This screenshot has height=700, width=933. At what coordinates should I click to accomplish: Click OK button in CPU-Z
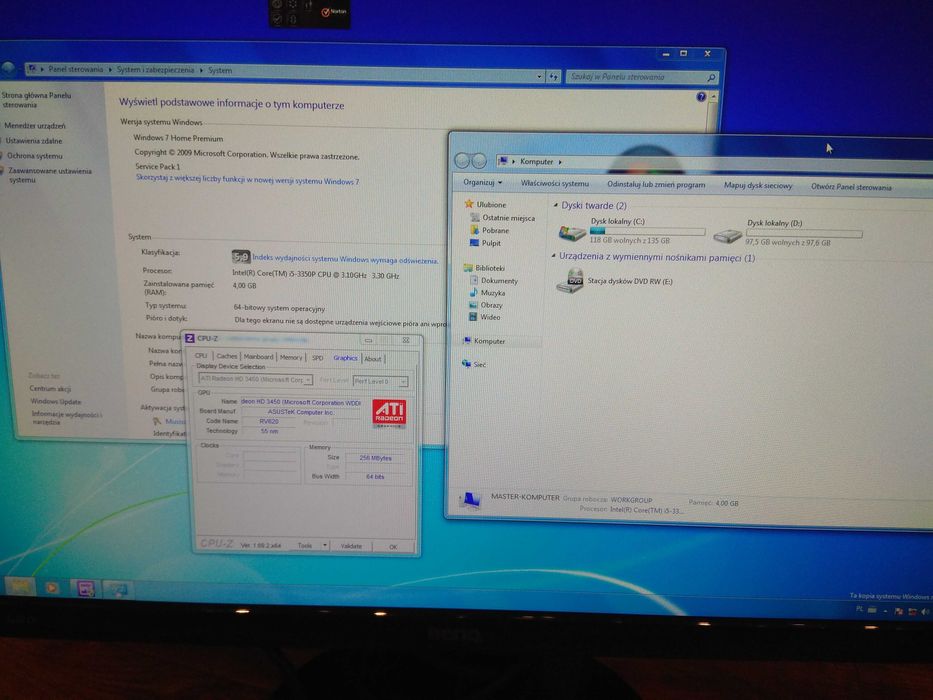tap(393, 546)
